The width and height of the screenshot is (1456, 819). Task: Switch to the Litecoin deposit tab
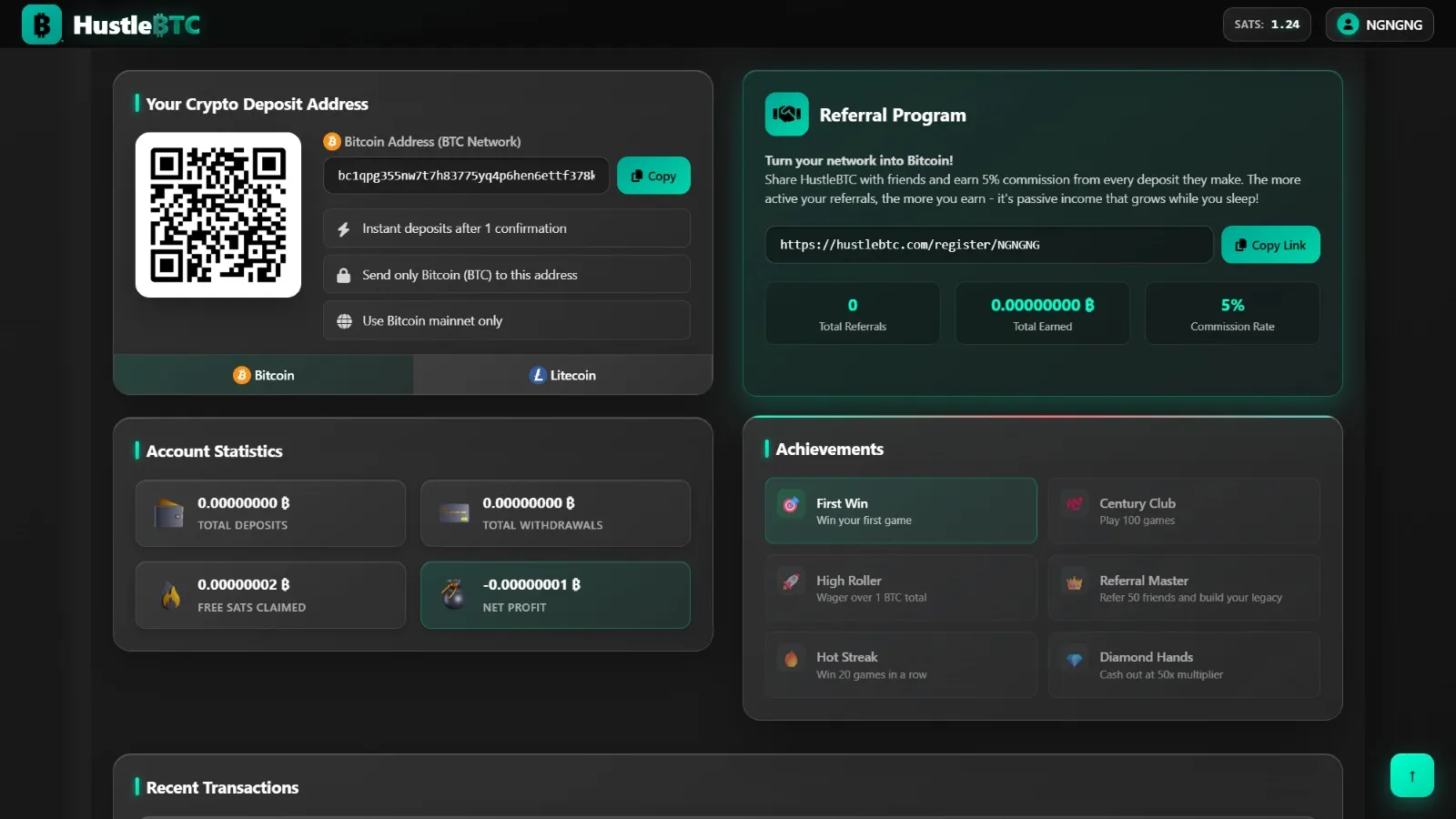click(x=562, y=375)
